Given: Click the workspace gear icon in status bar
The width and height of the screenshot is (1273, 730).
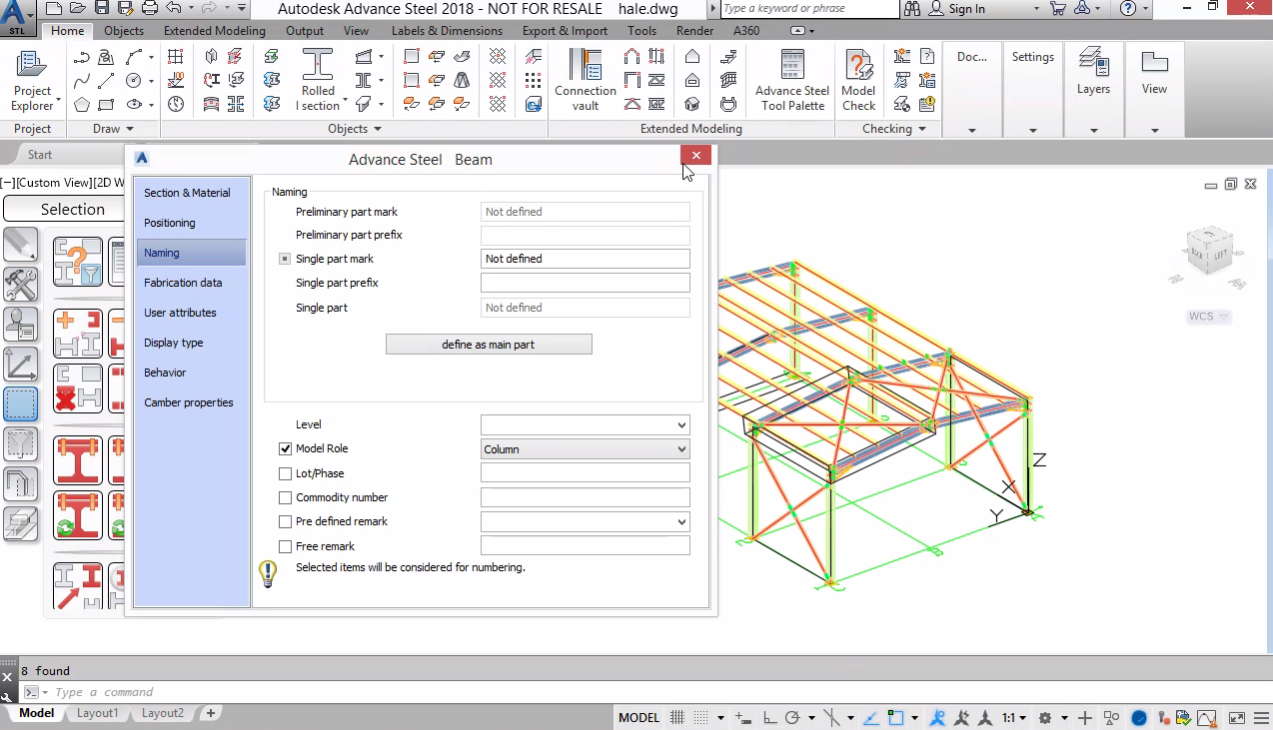Looking at the screenshot, I should point(1045,718).
